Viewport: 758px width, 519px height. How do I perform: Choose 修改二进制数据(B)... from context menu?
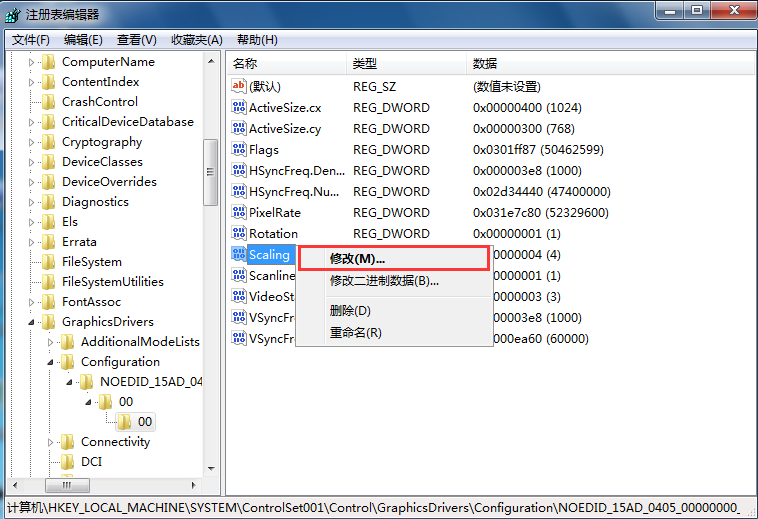pyautogui.click(x=394, y=281)
